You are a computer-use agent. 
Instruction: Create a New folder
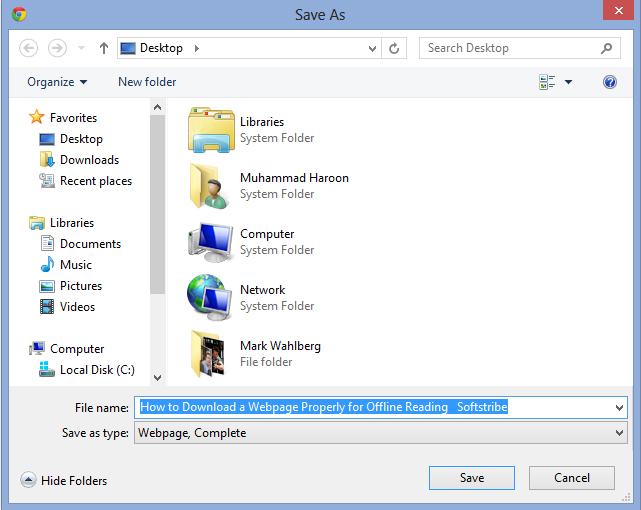click(x=147, y=82)
